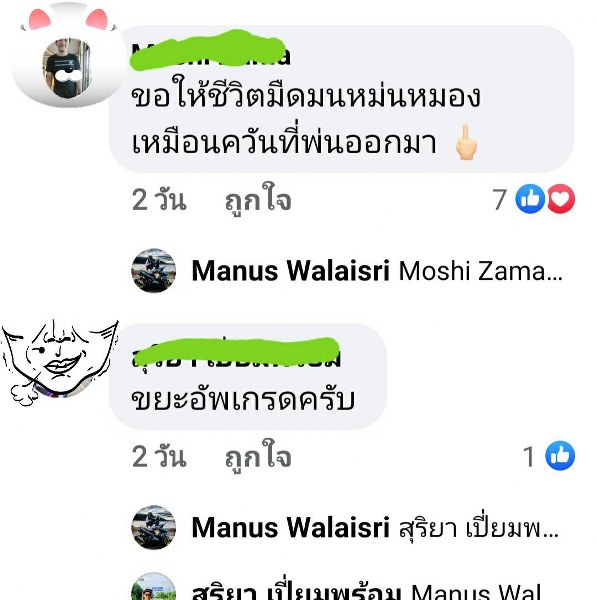Click the like reaction on ขยะอัพเกรดครับ comment
Screen dimensions: 597x600
560,456
